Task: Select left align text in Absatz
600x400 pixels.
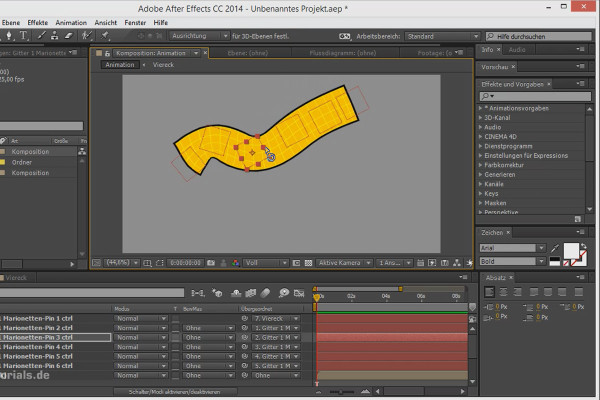Action: (x=489, y=292)
